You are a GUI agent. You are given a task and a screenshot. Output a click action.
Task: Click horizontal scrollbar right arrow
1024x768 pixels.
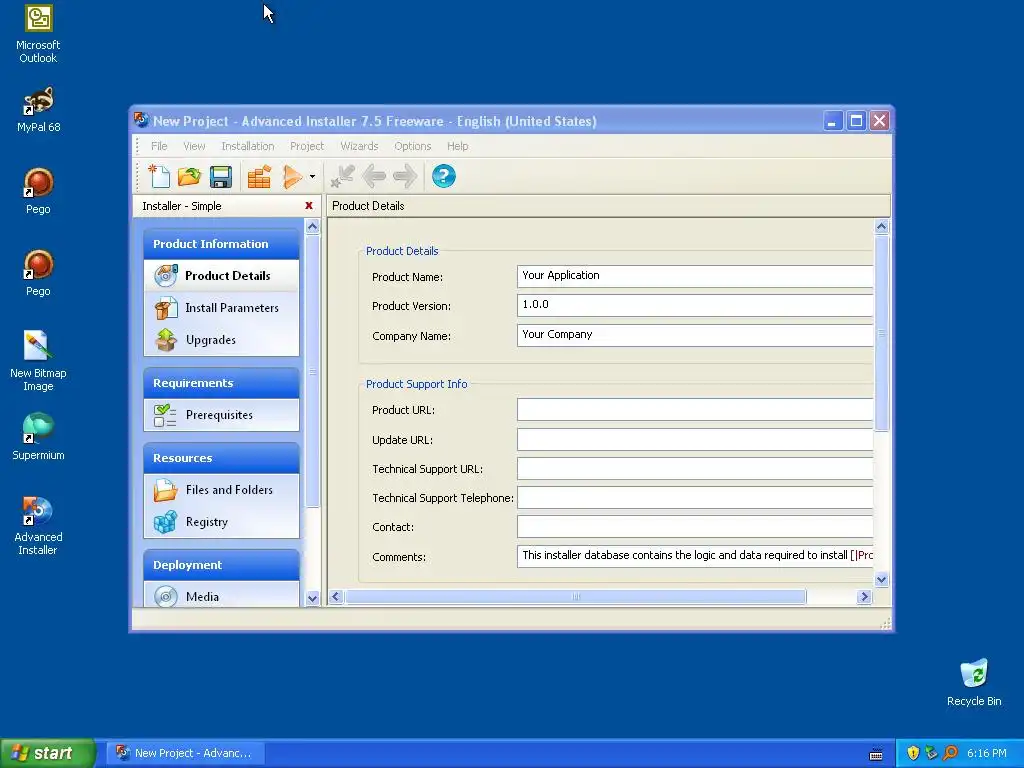[865, 596]
